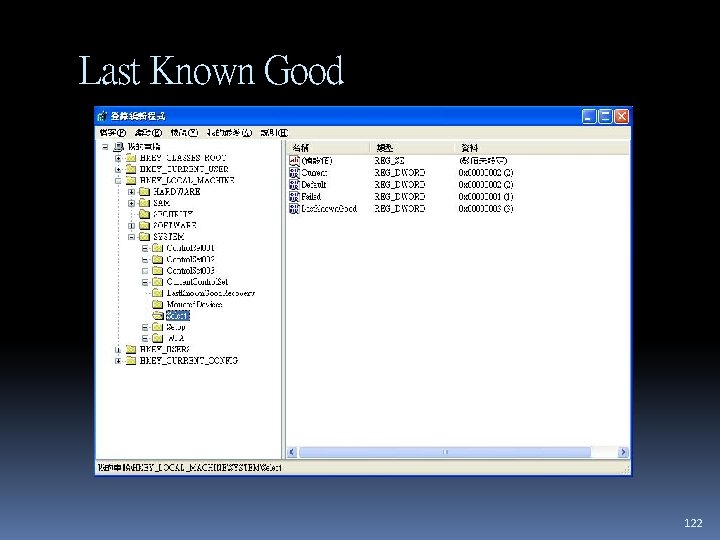Select the HKEY_CURRENT_CONFIG tree label
Image resolution: width=720 pixels, height=540 pixels.
click(189, 360)
